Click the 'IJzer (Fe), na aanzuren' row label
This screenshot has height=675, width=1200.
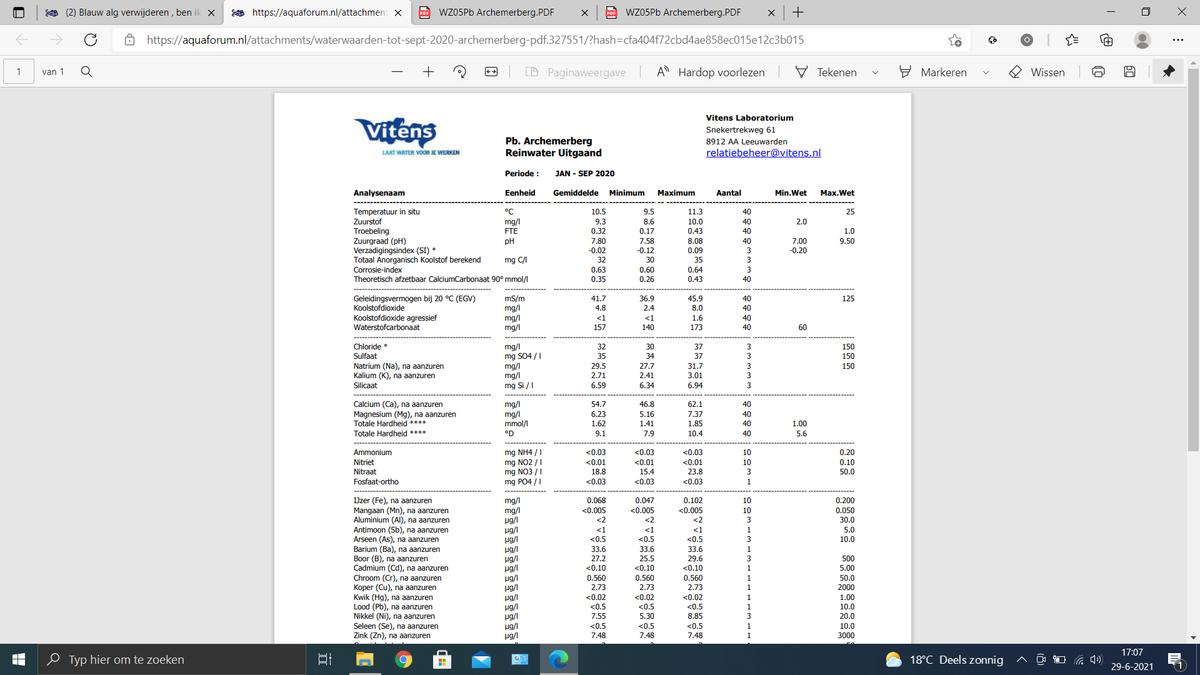click(x=393, y=500)
